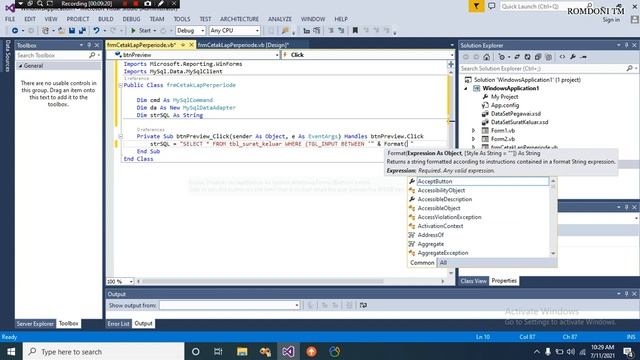Toggle auto-hide pin on Output panel

pos(627,294)
